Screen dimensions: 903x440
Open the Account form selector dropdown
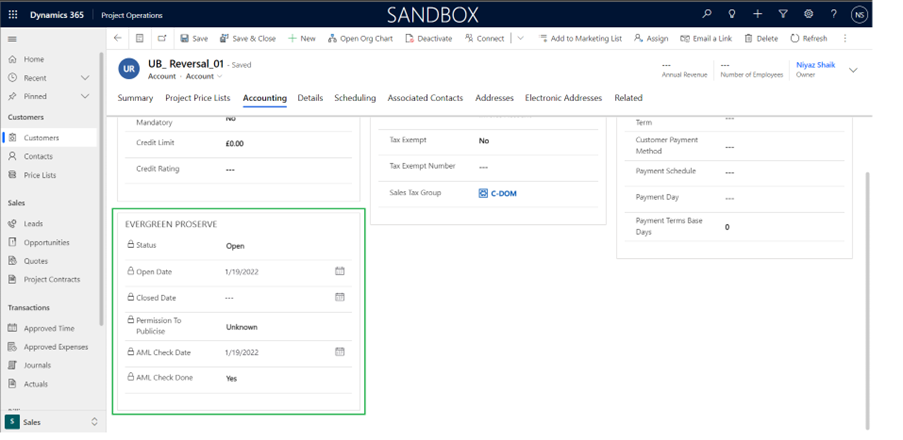204,76
